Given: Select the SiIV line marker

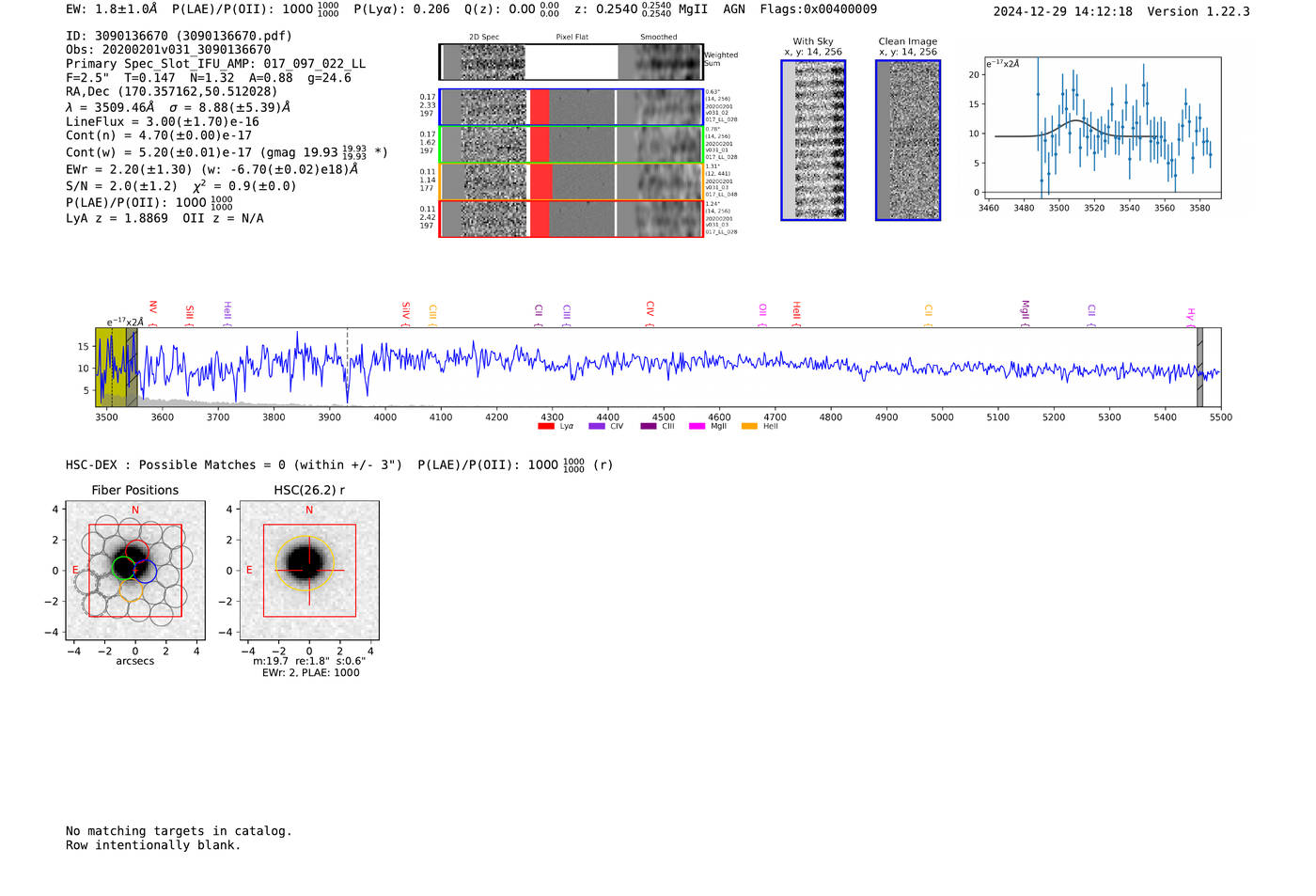Looking at the screenshot, I should pos(405,314).
